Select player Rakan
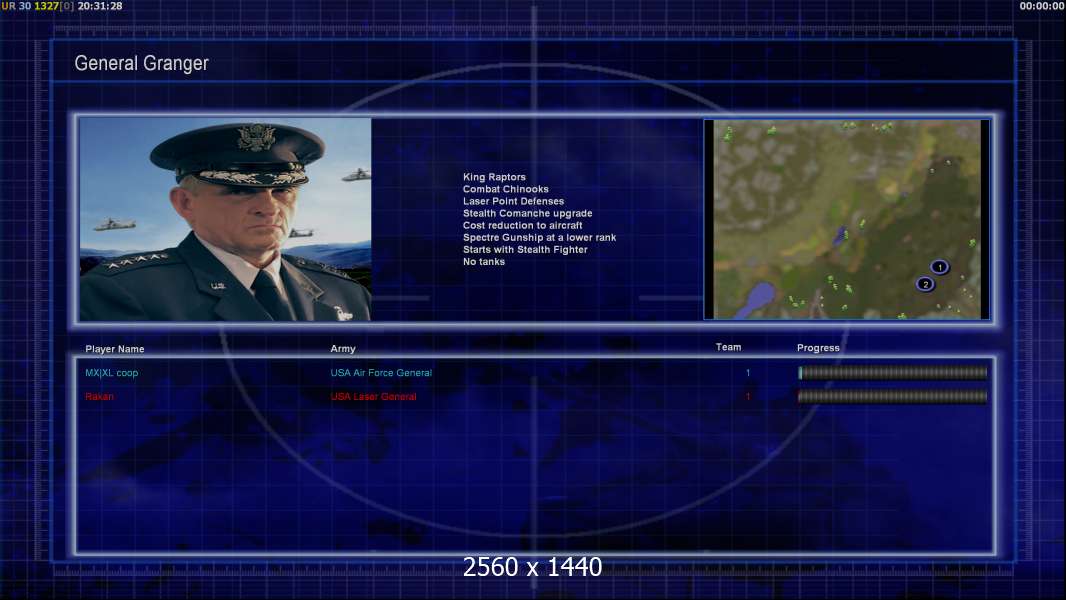The image size is (1066, 600). 99,397
